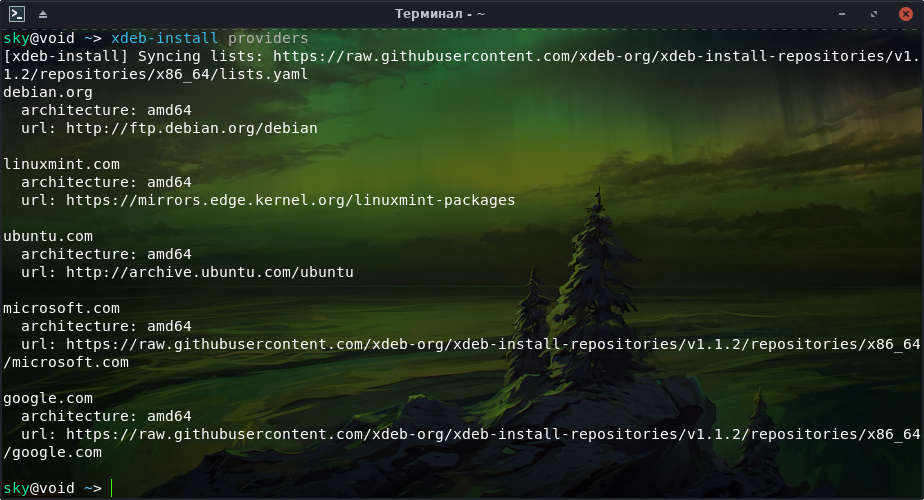Open the http://archive.ubuntu.com/ubuntu URL
This screenshot has width=924, height=500.
[x=210, y=272]
